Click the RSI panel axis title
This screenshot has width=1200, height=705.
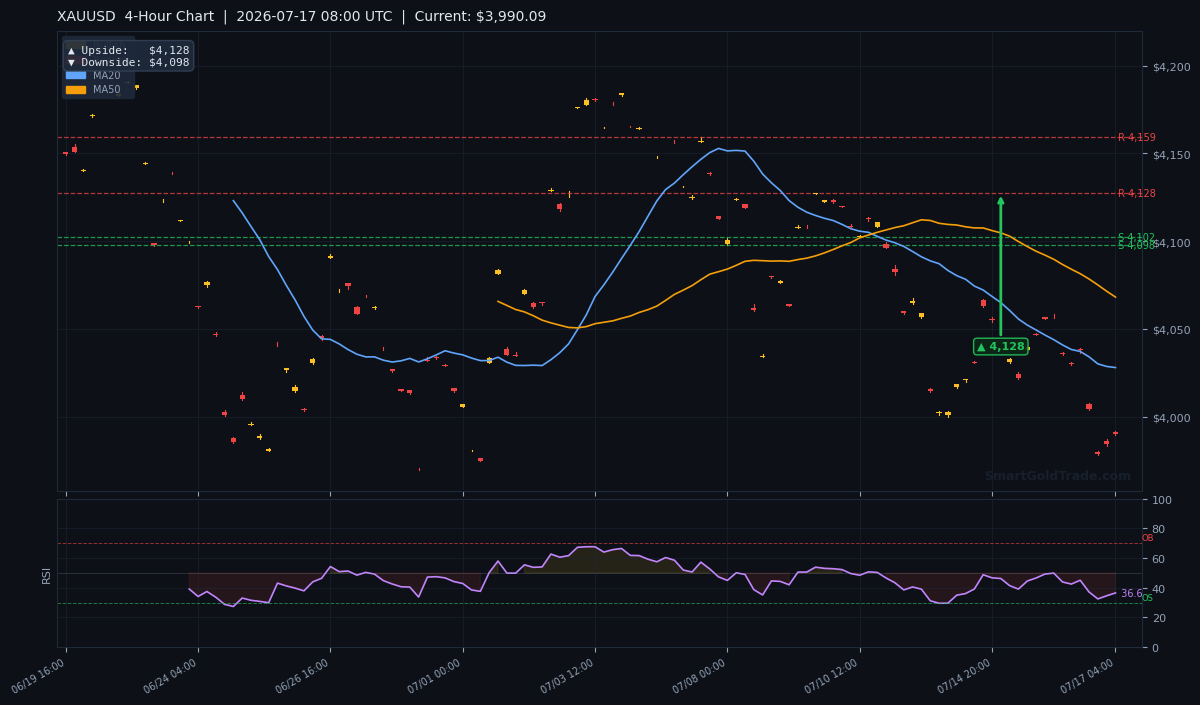point(46,575)
